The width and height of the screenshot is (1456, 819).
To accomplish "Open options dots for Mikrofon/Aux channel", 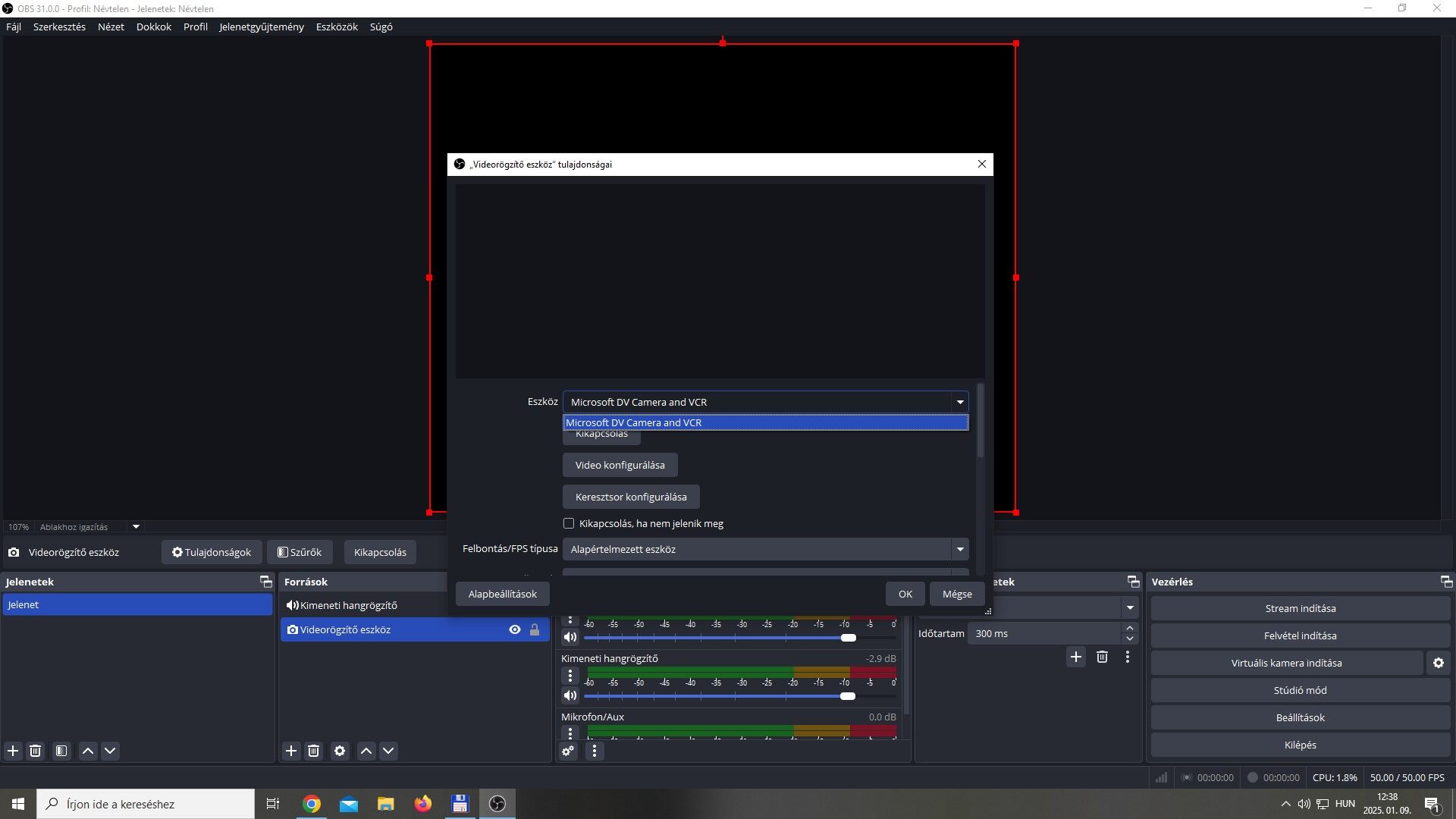I will 570,733.
